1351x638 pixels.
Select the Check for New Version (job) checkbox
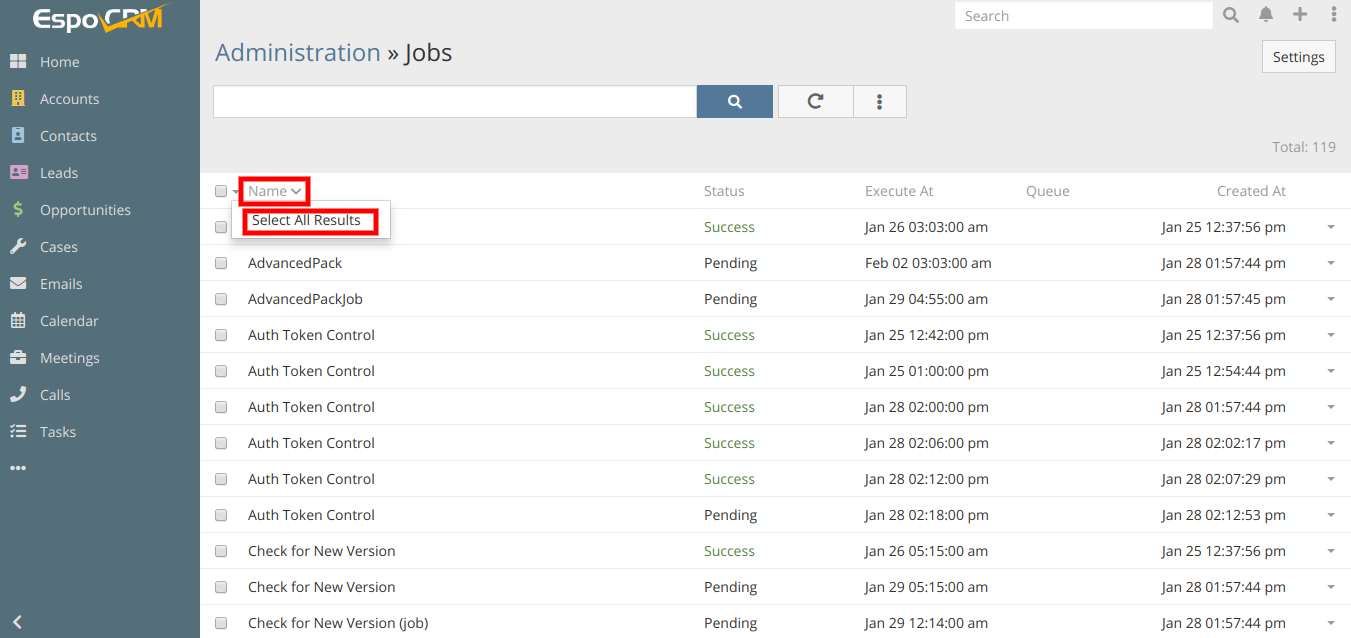[x=221, y=623]
